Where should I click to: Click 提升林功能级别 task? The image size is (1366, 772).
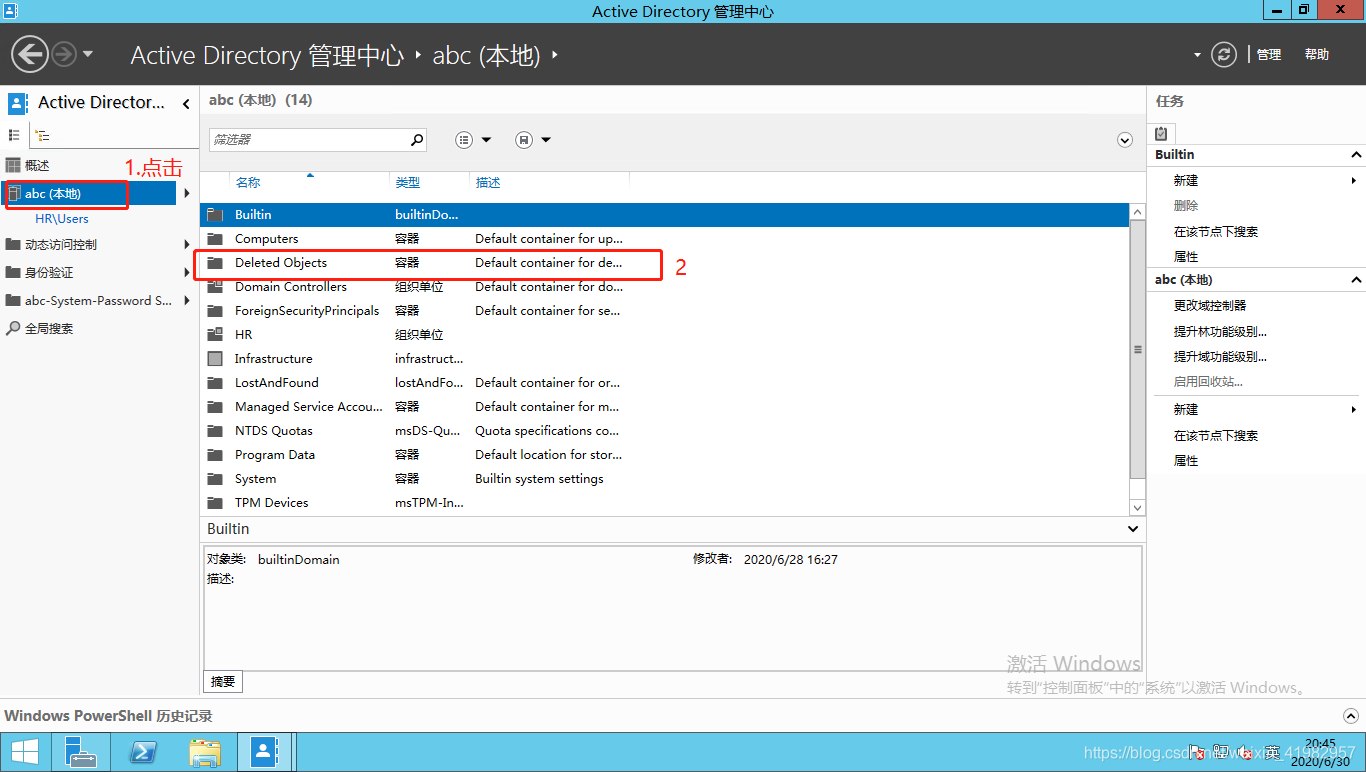pos(1220,332)
